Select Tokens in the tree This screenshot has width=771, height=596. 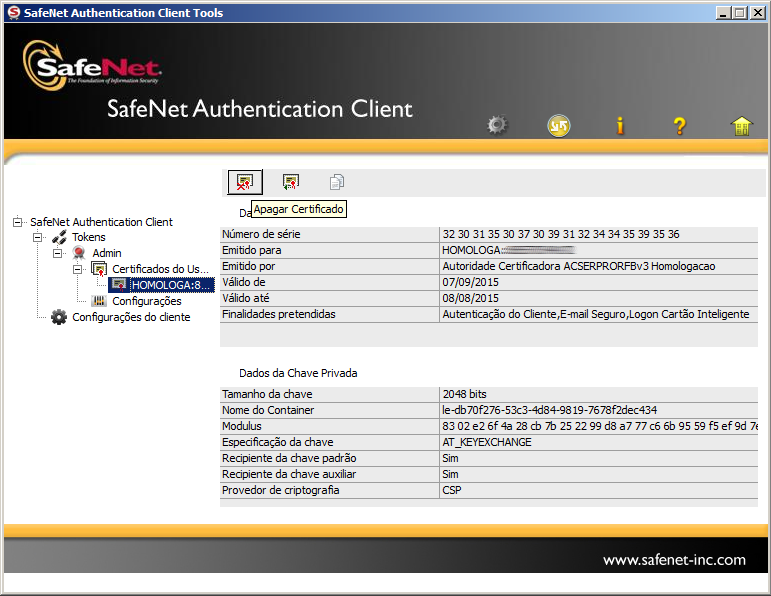(89, 237)
